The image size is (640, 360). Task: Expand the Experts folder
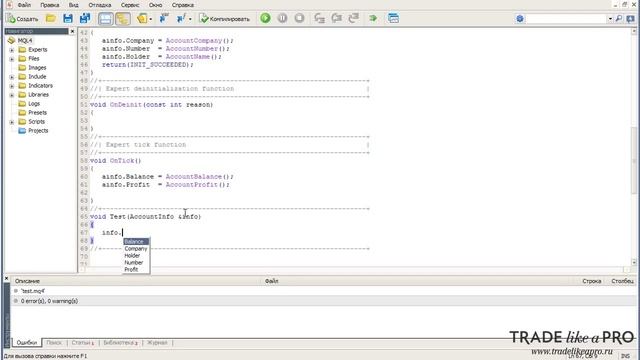(x=12, y=50)
